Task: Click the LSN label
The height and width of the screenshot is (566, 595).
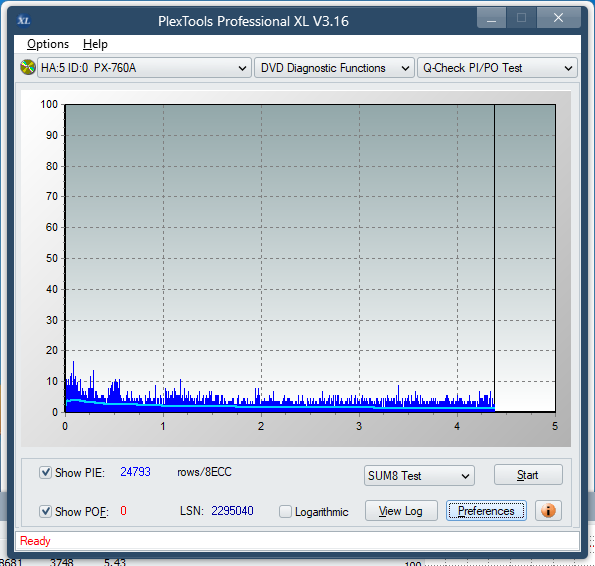Action: pyautogui.click(x=192, y=511)
